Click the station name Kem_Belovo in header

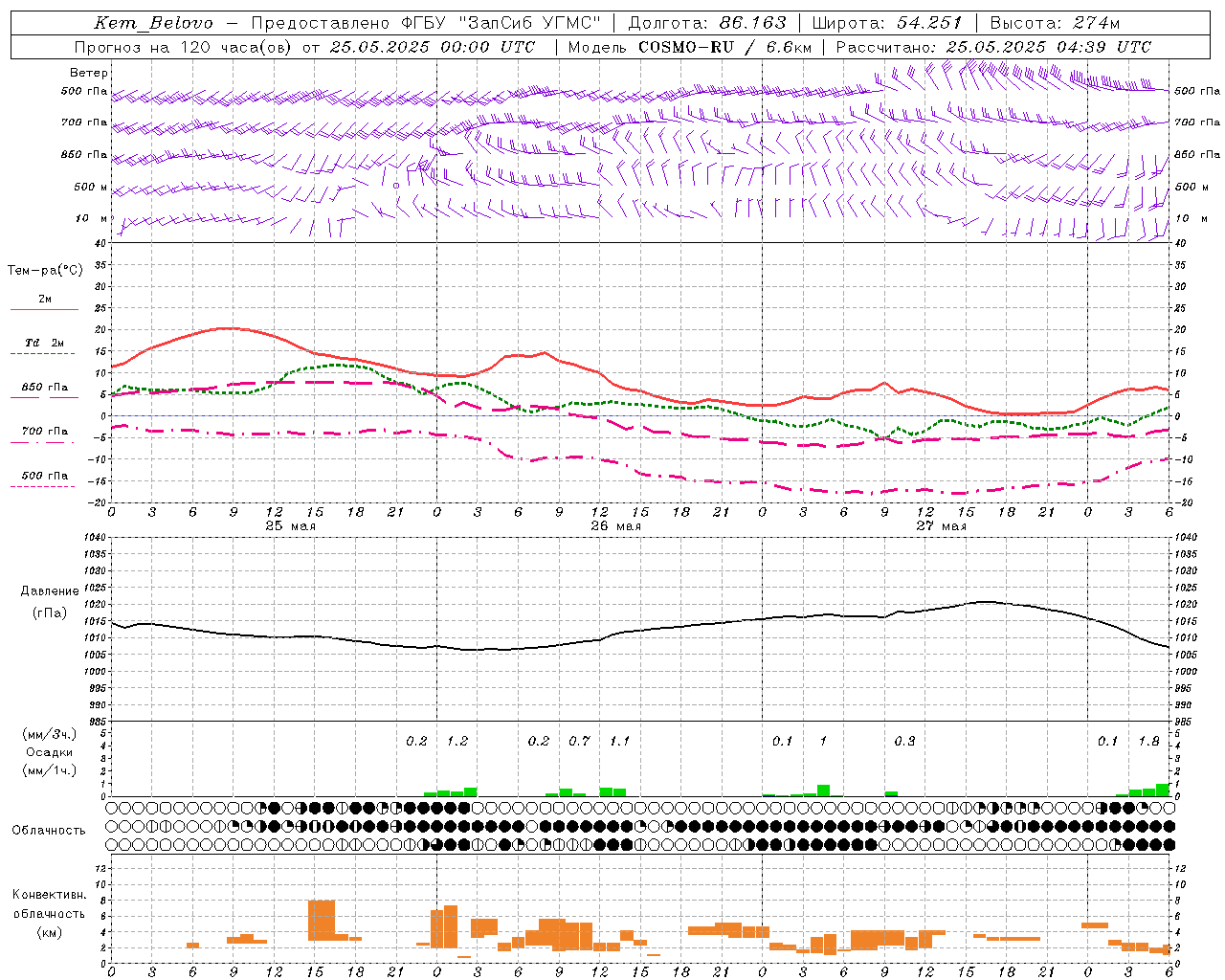click(x=153, y=23)
